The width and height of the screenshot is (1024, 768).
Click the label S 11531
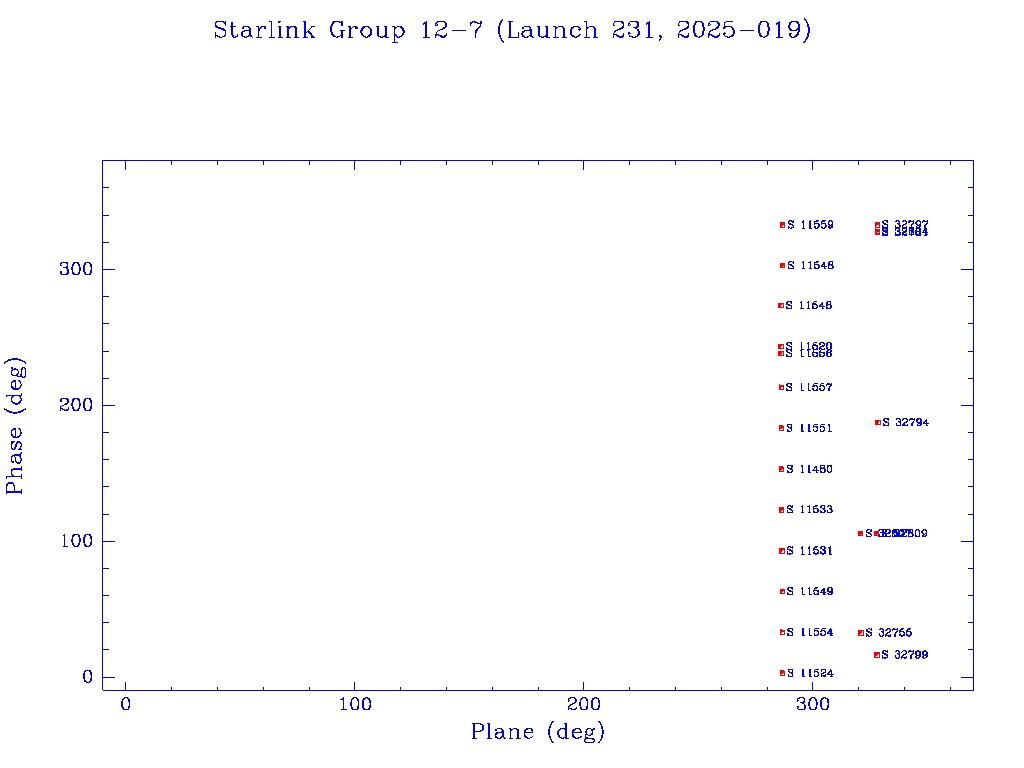810,551
